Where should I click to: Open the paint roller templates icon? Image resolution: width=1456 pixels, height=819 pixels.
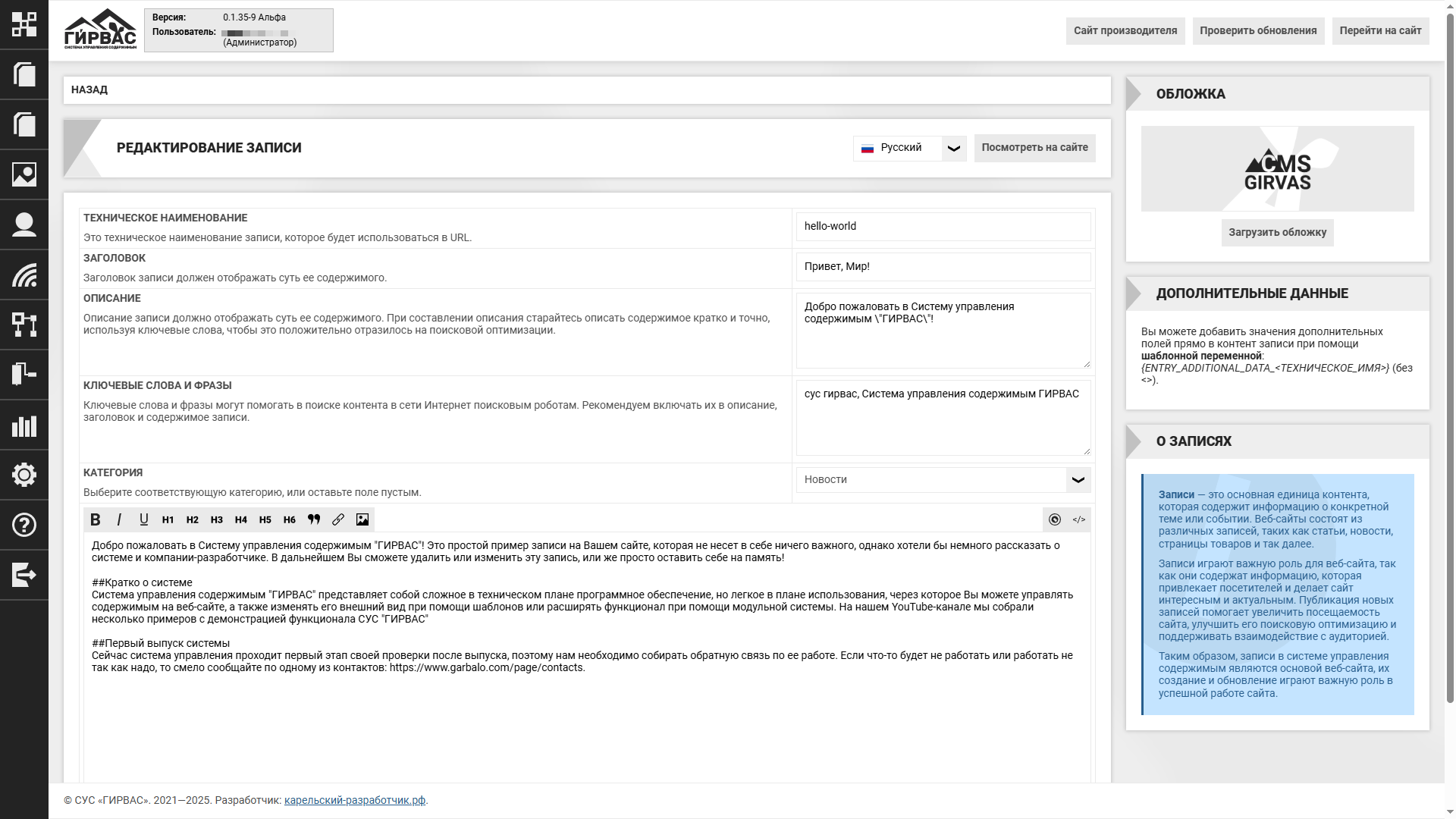pos(24,375)
